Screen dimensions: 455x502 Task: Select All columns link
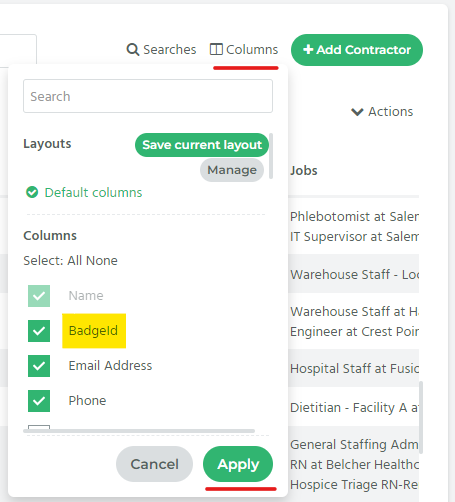pyautogui.click(x=74, y=261)
